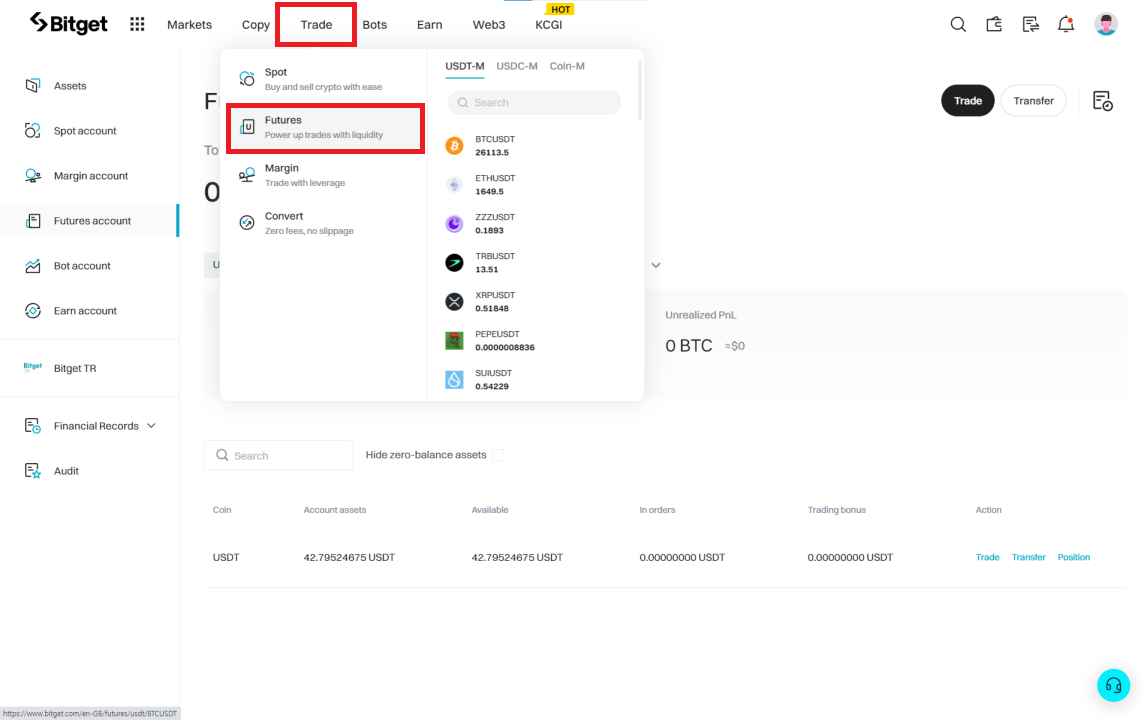
Task: Choose Spot in the Trade dropdown
Action: (325, 79)
